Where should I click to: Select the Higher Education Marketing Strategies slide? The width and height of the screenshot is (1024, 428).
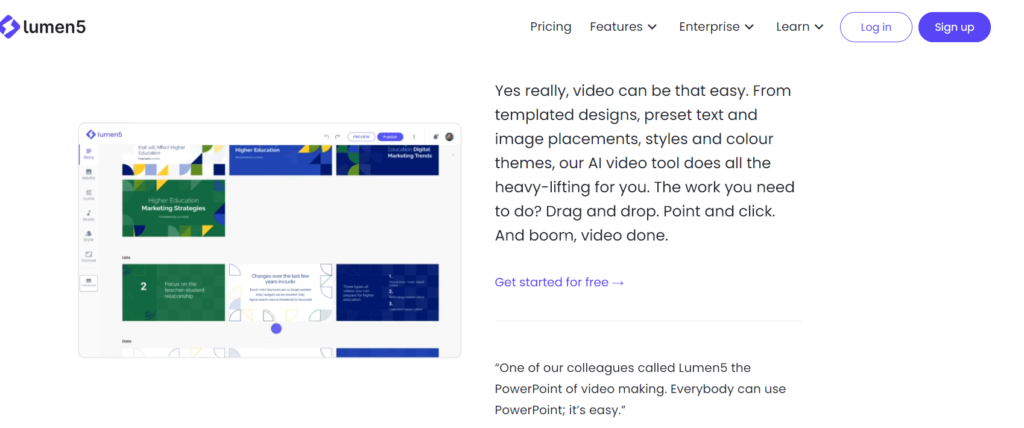point(174,208)
